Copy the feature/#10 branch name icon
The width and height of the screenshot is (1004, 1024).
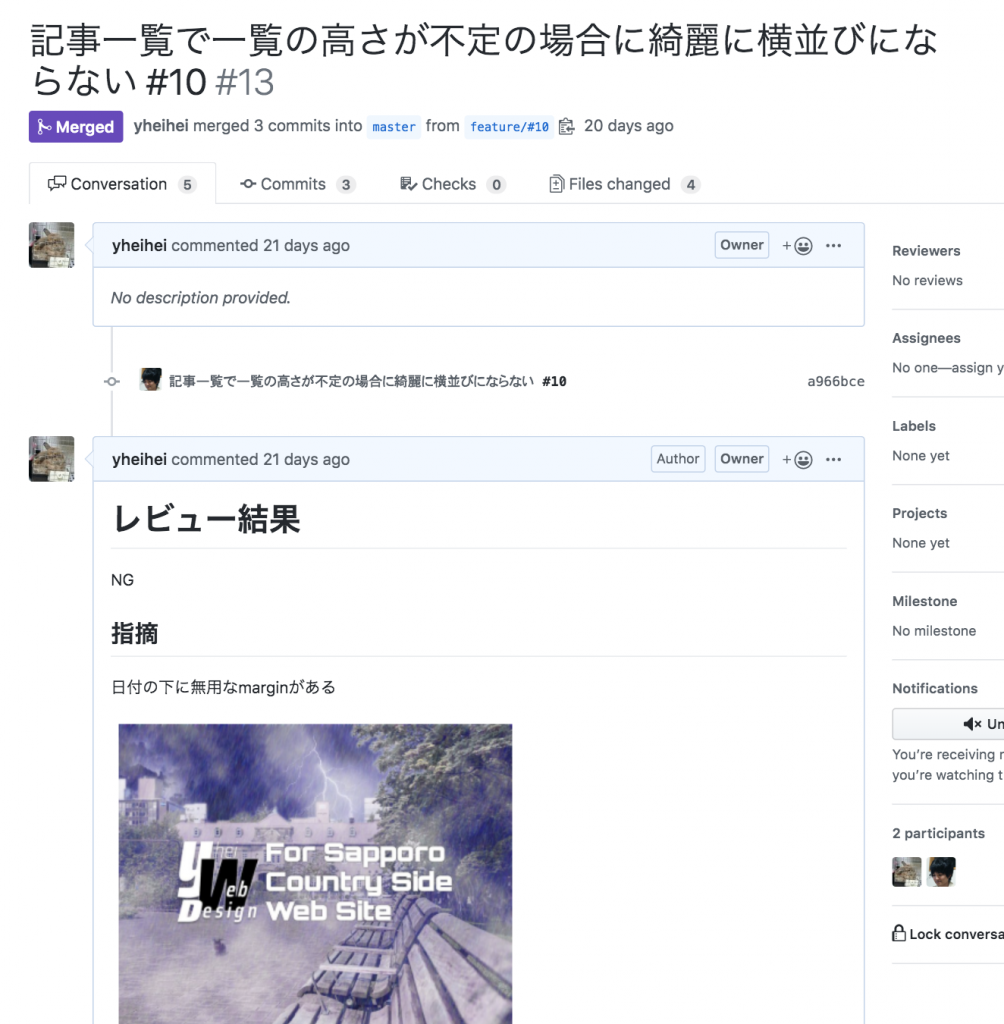(567, 126)
